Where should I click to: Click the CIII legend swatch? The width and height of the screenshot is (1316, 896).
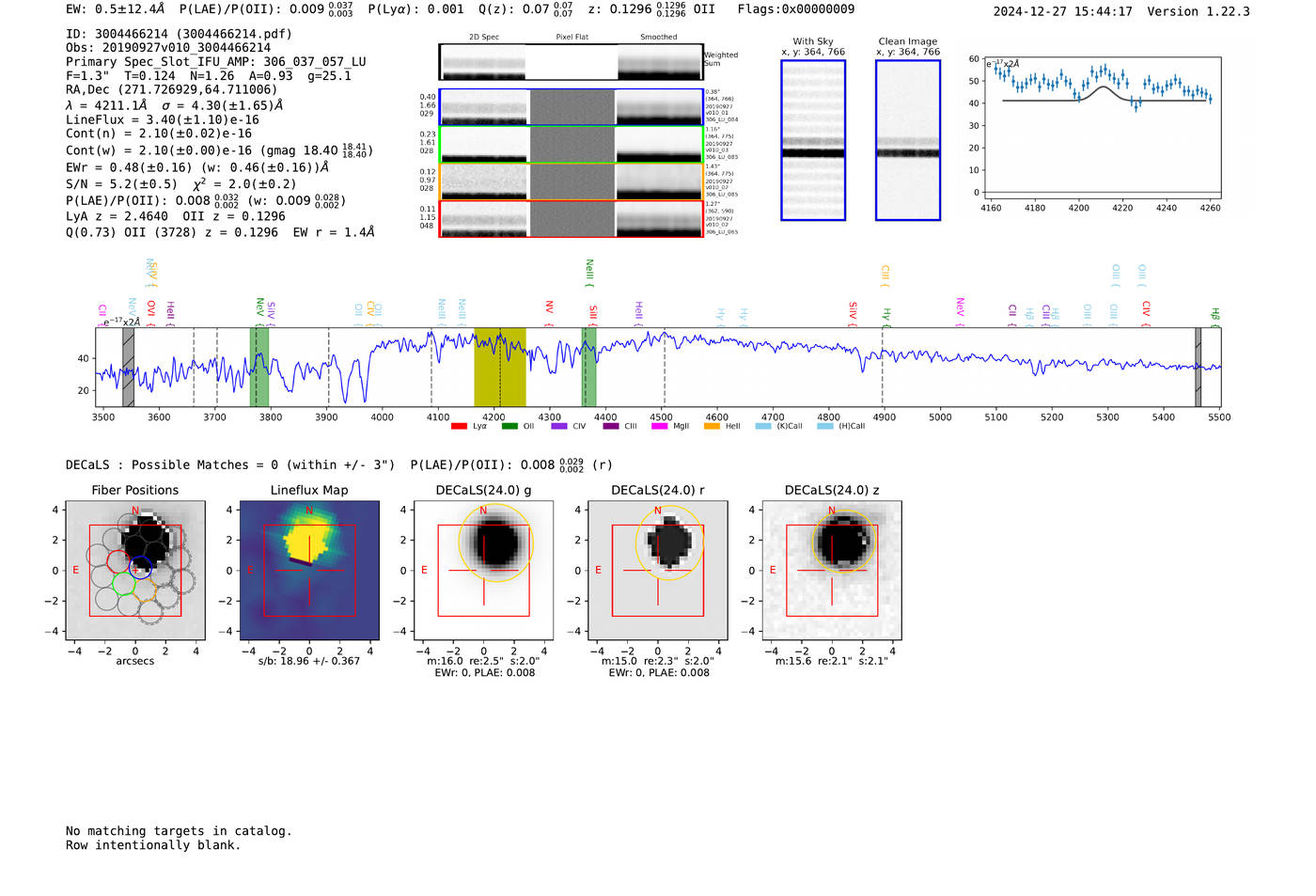click(x=611, y=426)
